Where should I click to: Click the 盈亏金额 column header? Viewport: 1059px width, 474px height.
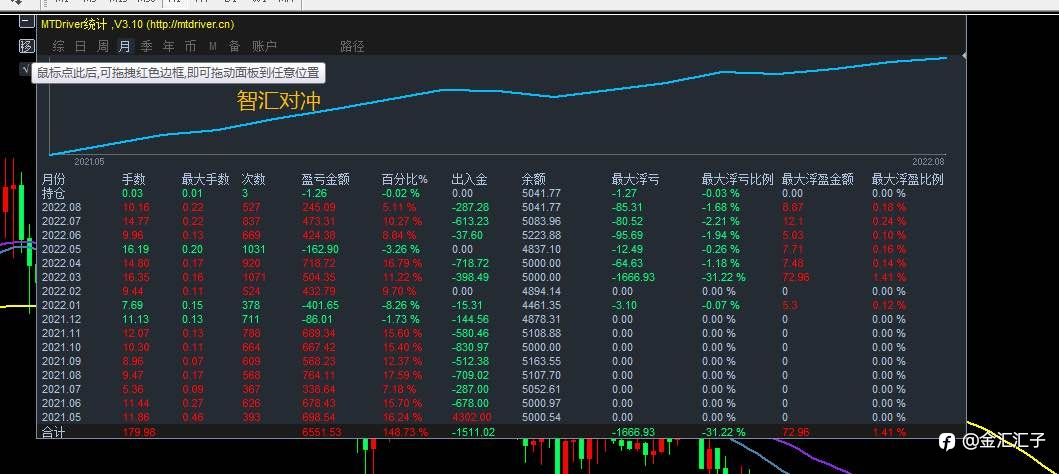(x=326, y=180)
